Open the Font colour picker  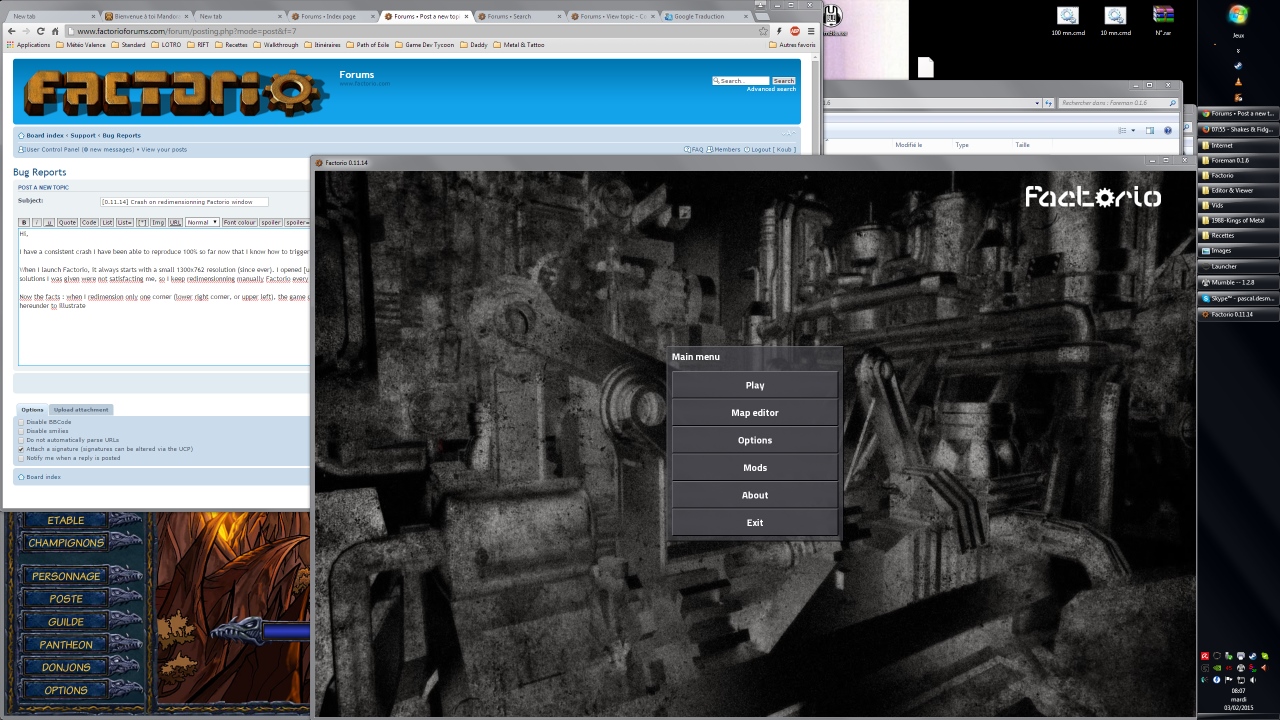[240, 222]
